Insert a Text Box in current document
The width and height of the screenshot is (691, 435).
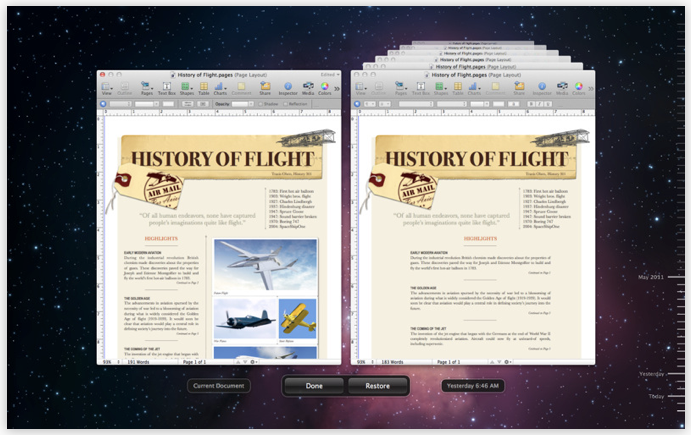click(167, 88)
